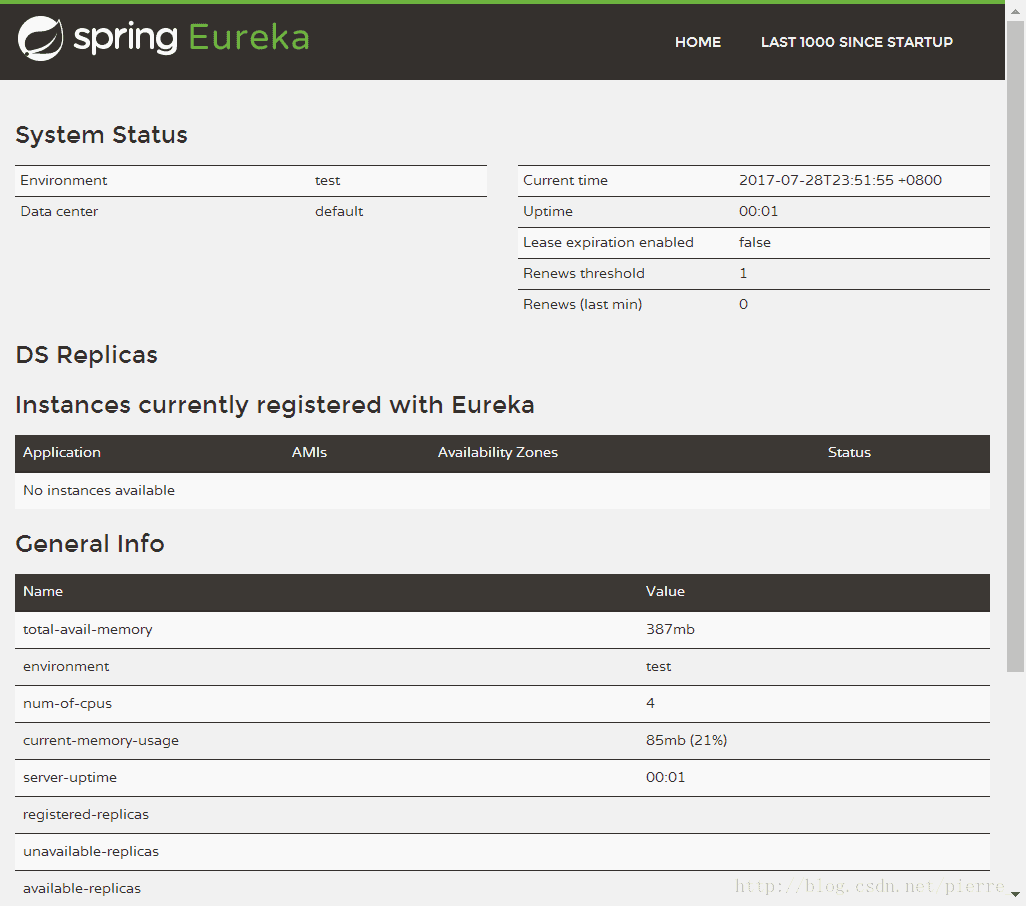Image resolution: width=1026 pixels, height=906 pixels.
Task: Select the Renews threshold label
Action: 584,273
